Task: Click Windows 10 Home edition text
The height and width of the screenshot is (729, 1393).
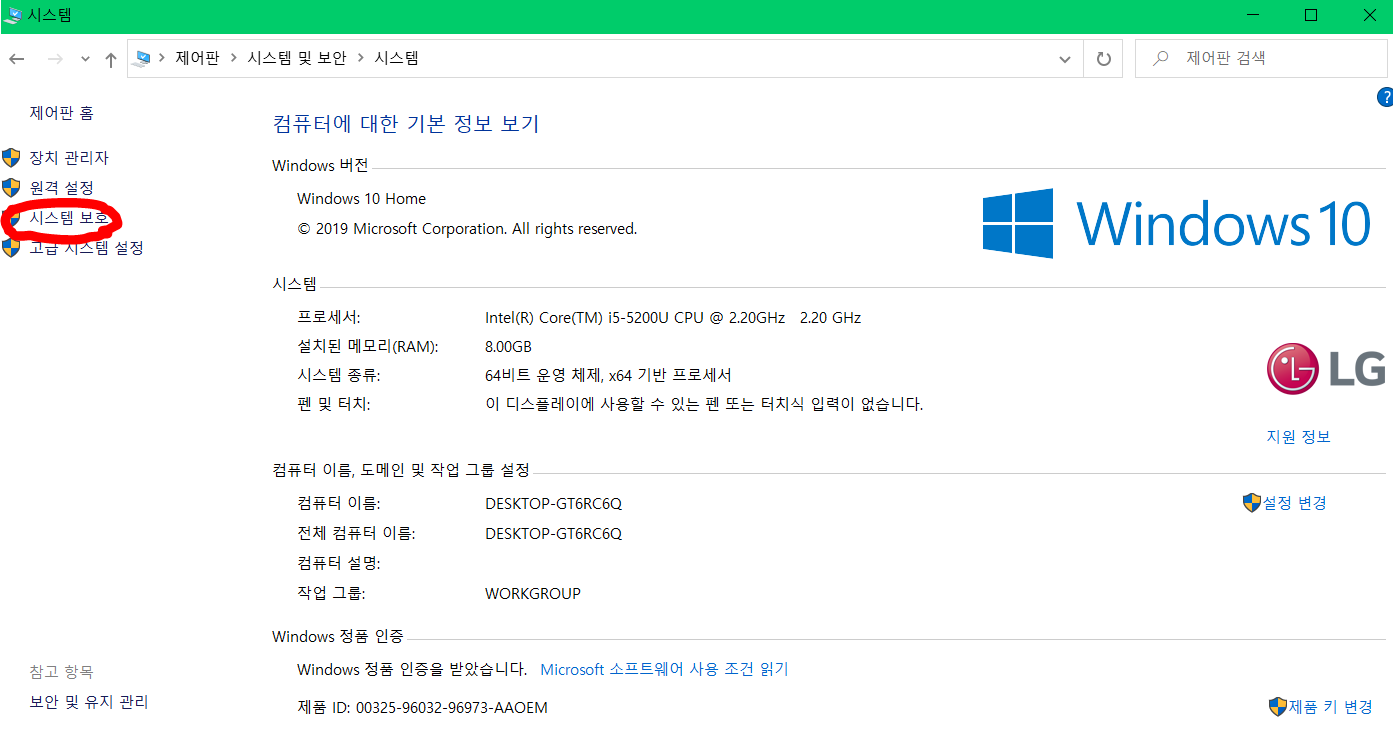Action: 361,198
